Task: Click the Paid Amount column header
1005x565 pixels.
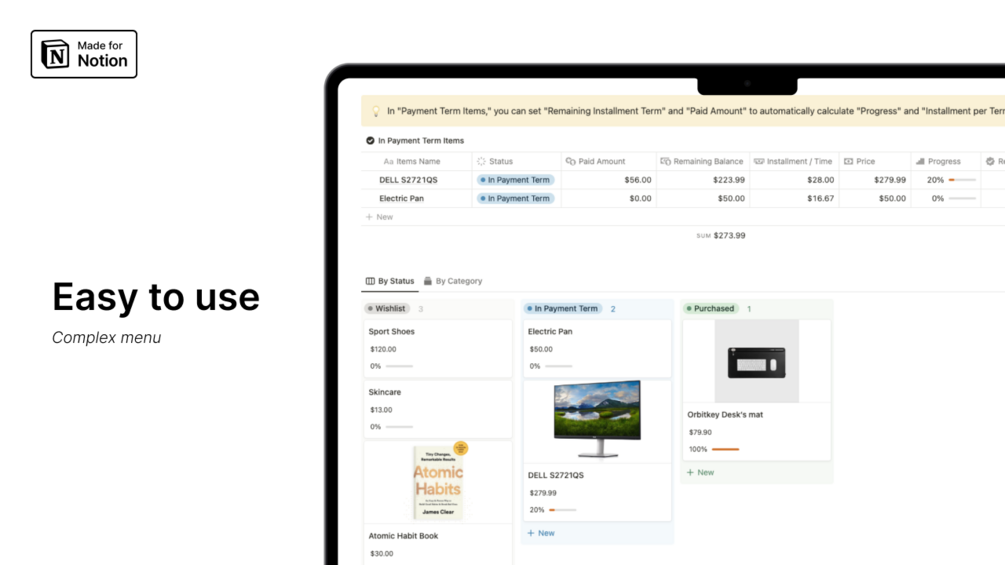Action: click(595, 161)
